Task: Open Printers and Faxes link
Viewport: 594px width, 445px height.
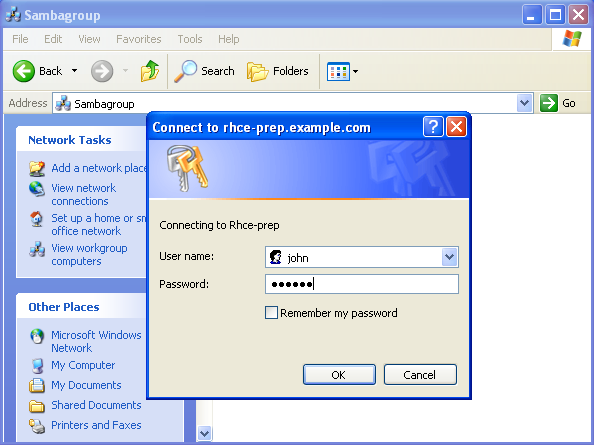Action: tap(96, 425)
